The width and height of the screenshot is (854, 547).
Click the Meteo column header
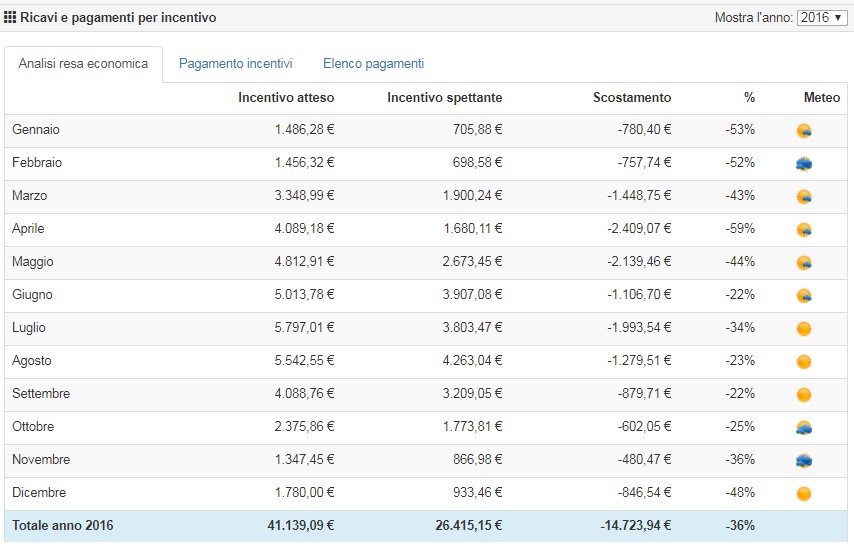coord(821,98)
